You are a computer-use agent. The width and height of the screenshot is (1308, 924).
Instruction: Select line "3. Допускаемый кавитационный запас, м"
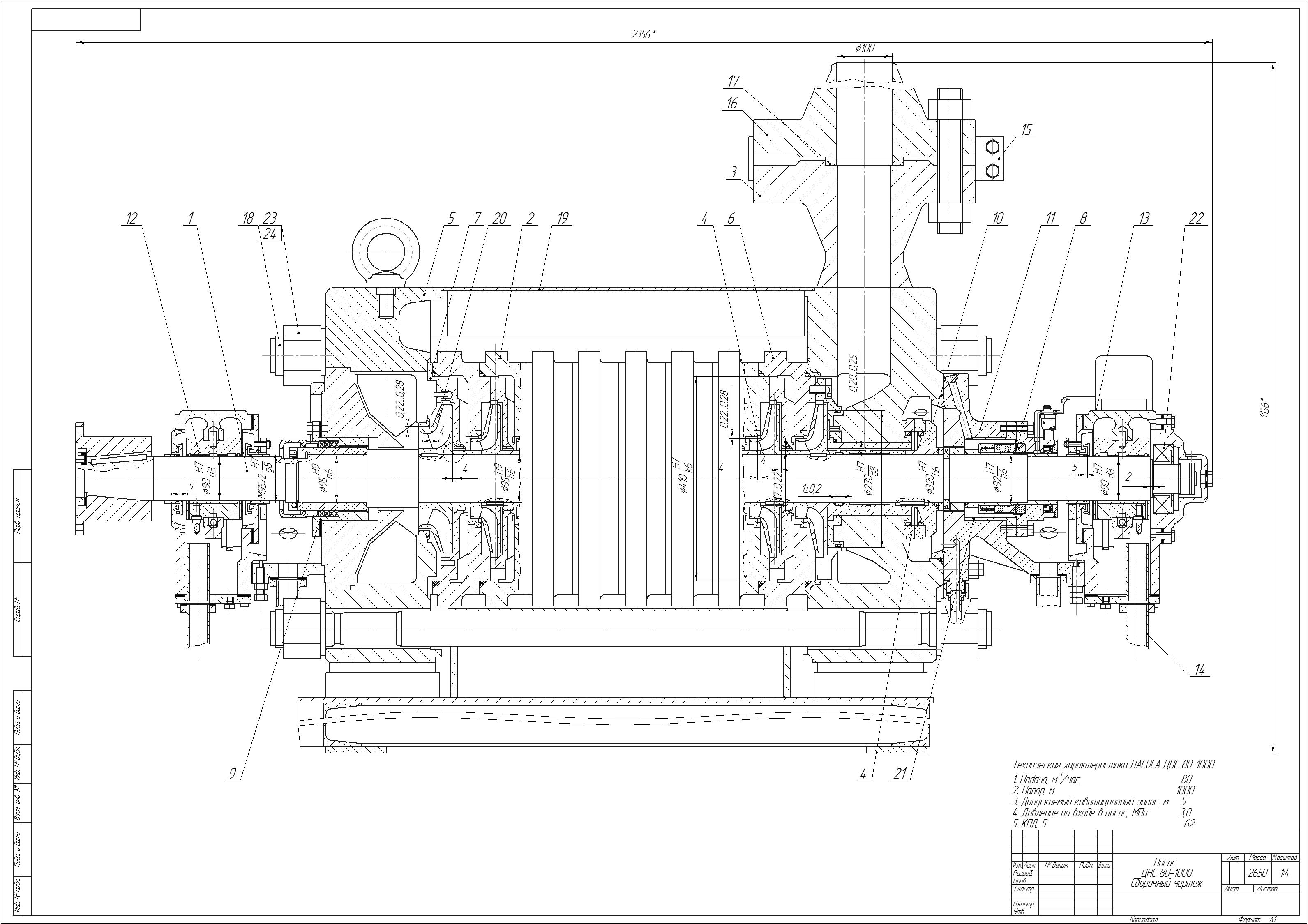coord(1090,802)
